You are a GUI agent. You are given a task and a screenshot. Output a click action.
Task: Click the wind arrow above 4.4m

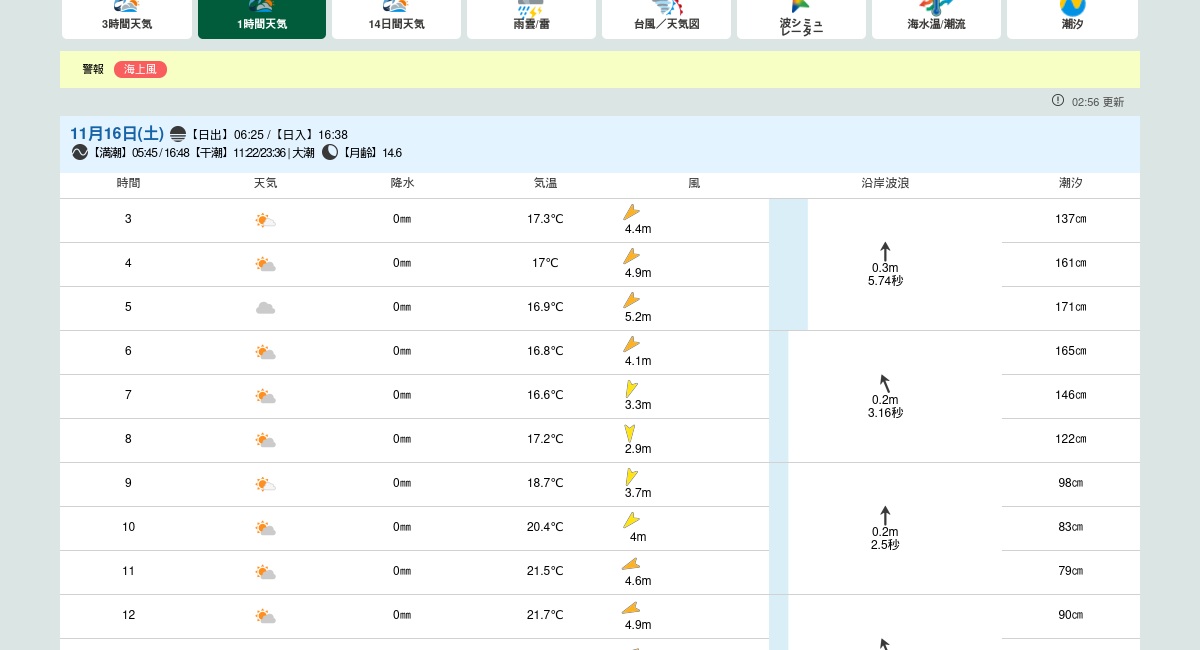631,212
